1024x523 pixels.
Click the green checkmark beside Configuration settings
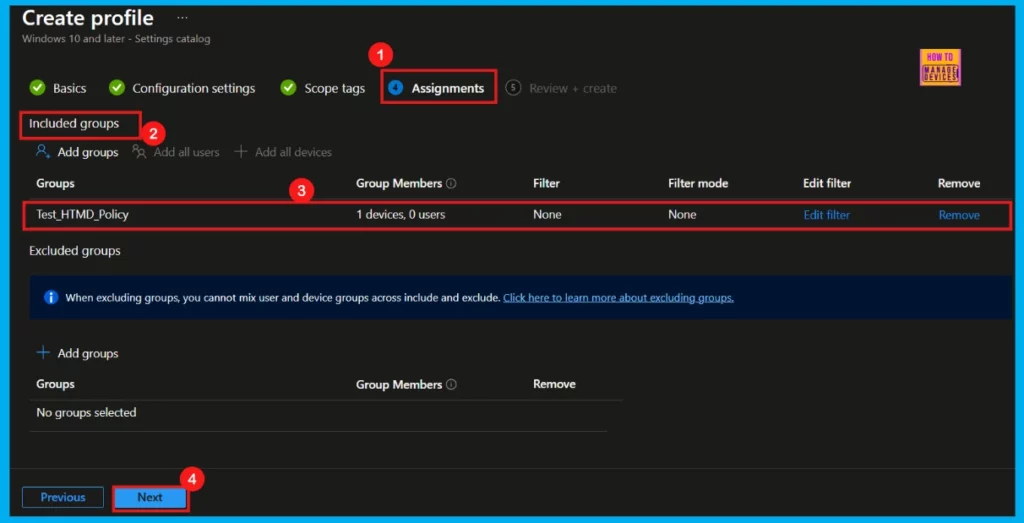click(117, 88)
